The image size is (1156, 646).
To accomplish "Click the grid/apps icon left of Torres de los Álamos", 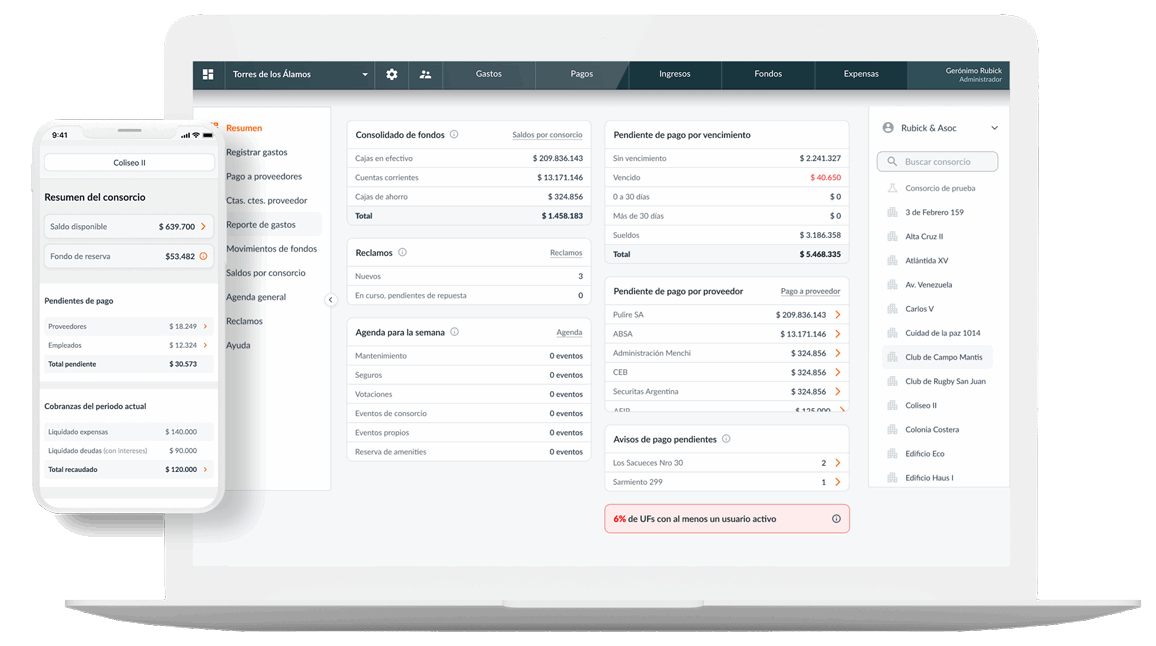I will pyautogui.click(x=208, y=74).
